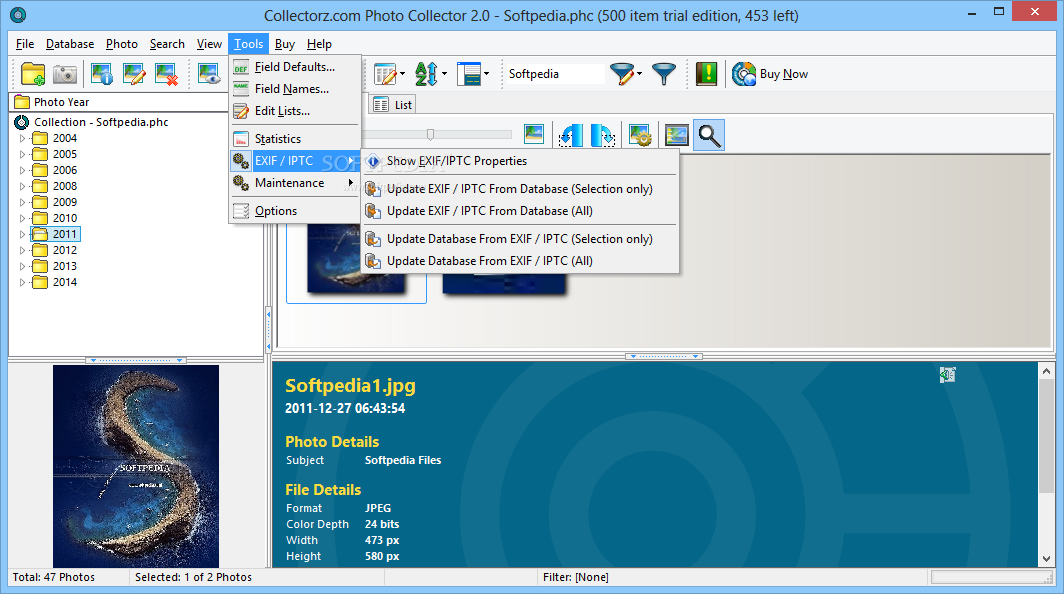Select Update Database From EXIF / IPTC (All)
The height and width of the screenshot is (594, 1064).
520,261
